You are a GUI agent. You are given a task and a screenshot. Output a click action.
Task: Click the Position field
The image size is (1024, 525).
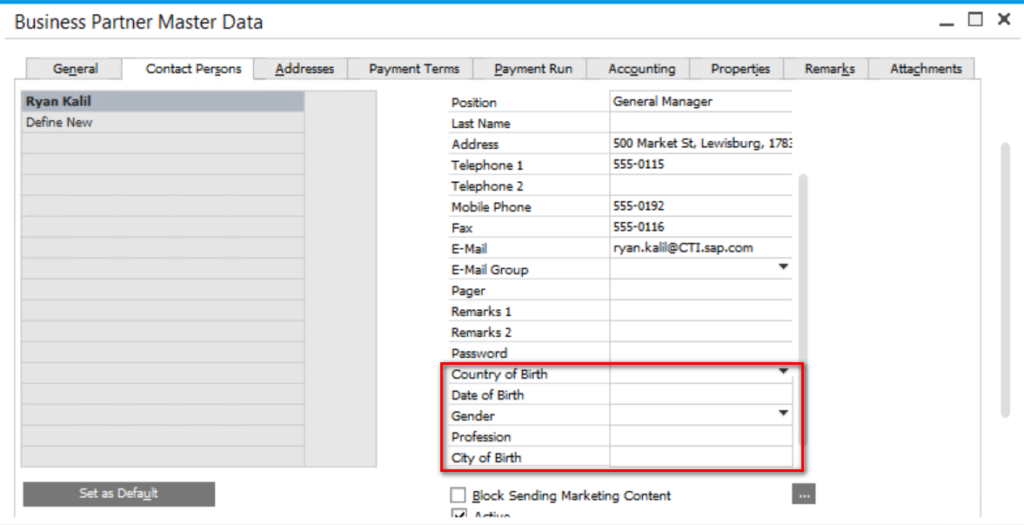[x=701, y=101]
